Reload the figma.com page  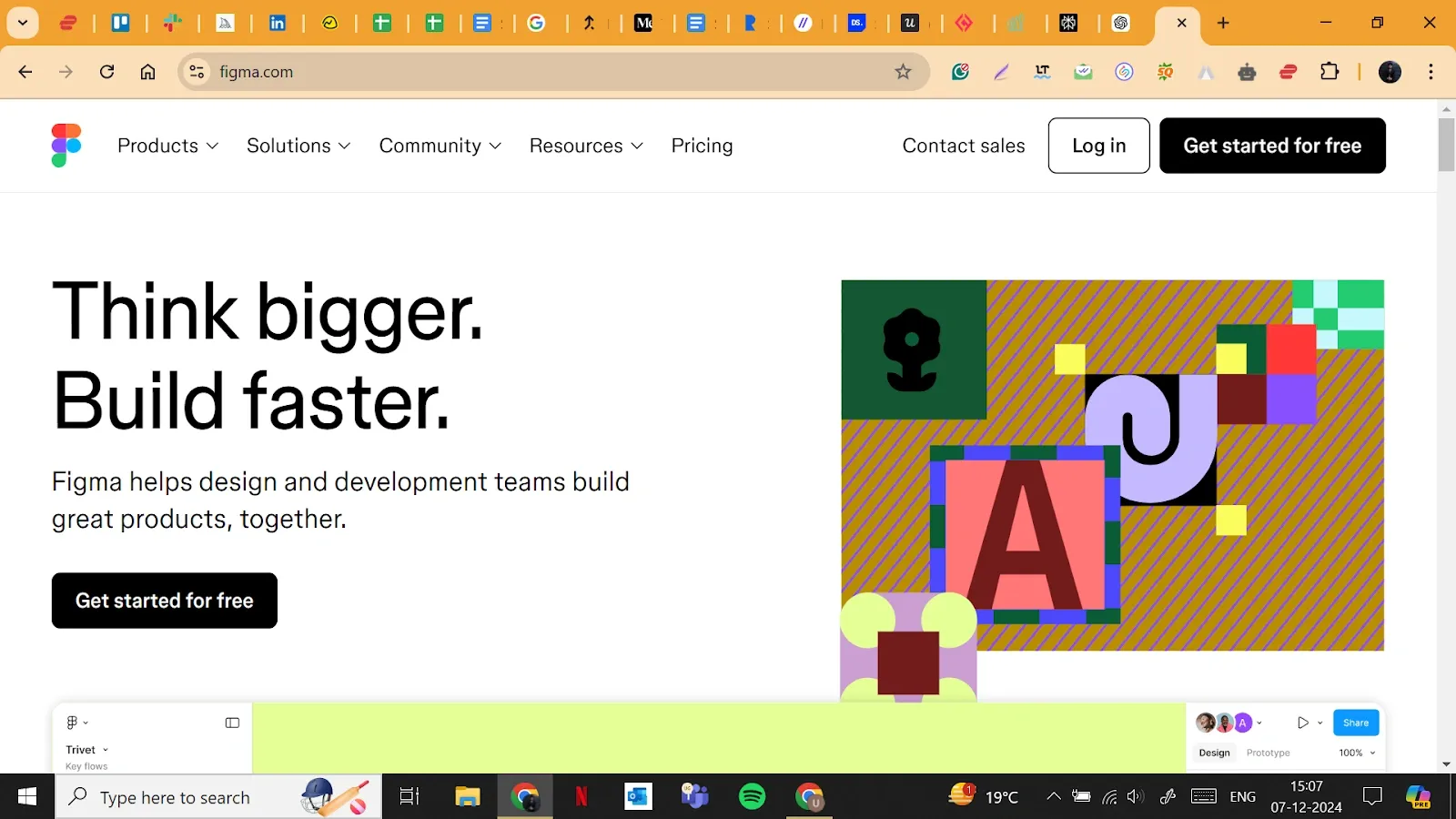tap(106, 72)
